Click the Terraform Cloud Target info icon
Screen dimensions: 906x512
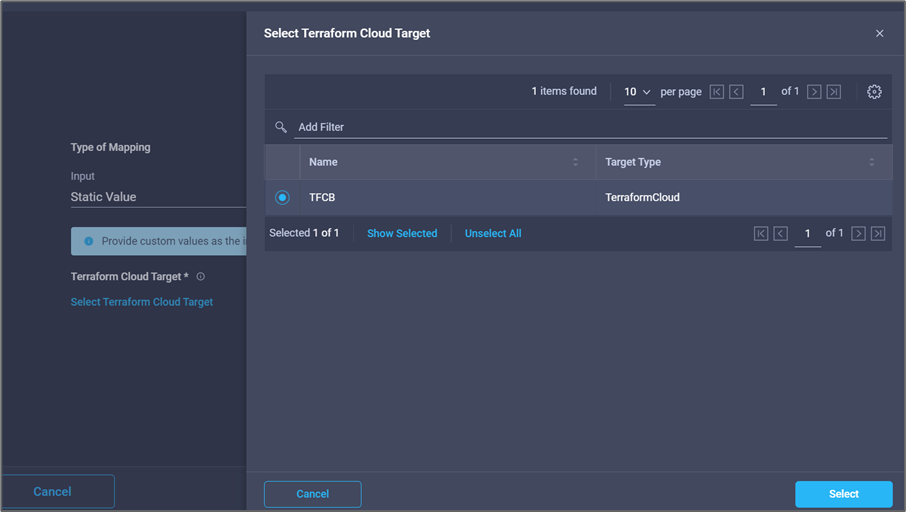(201, 277)
